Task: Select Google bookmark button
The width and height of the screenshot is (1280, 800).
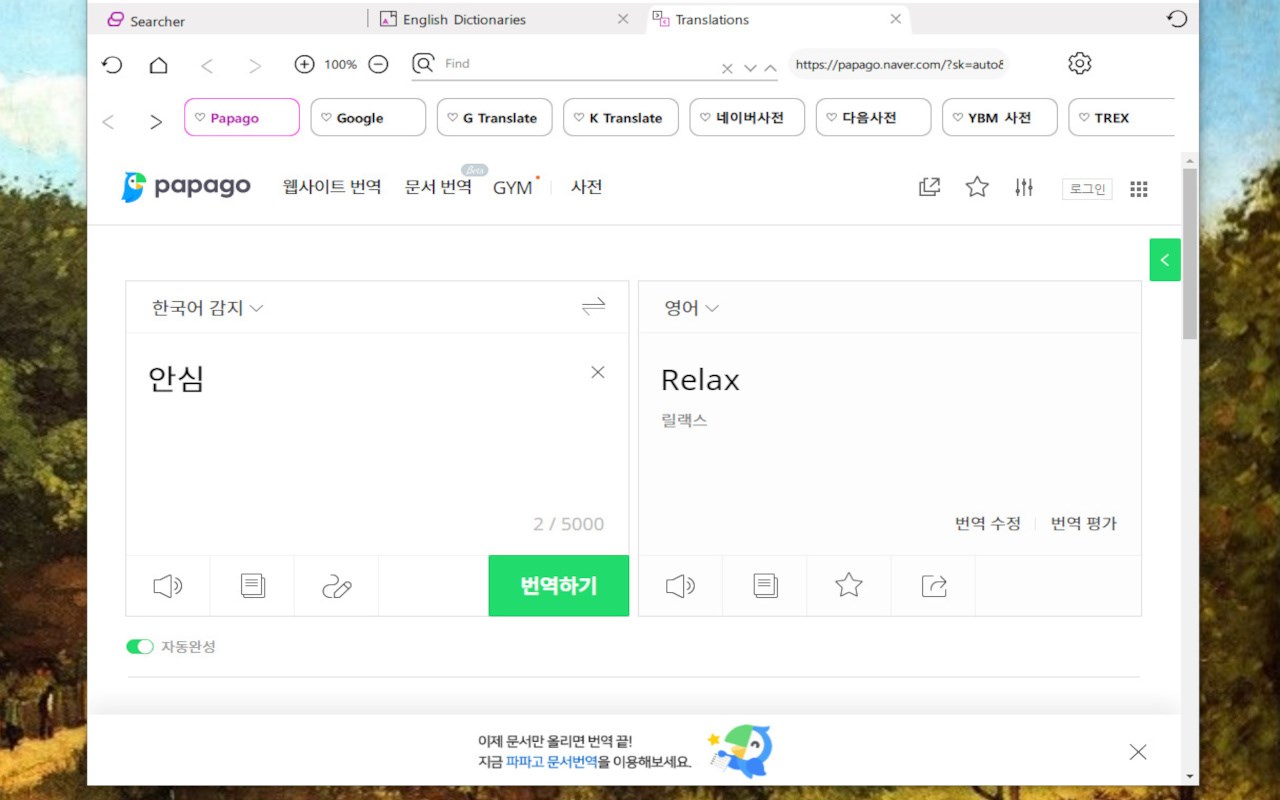Action: [368, 117]
